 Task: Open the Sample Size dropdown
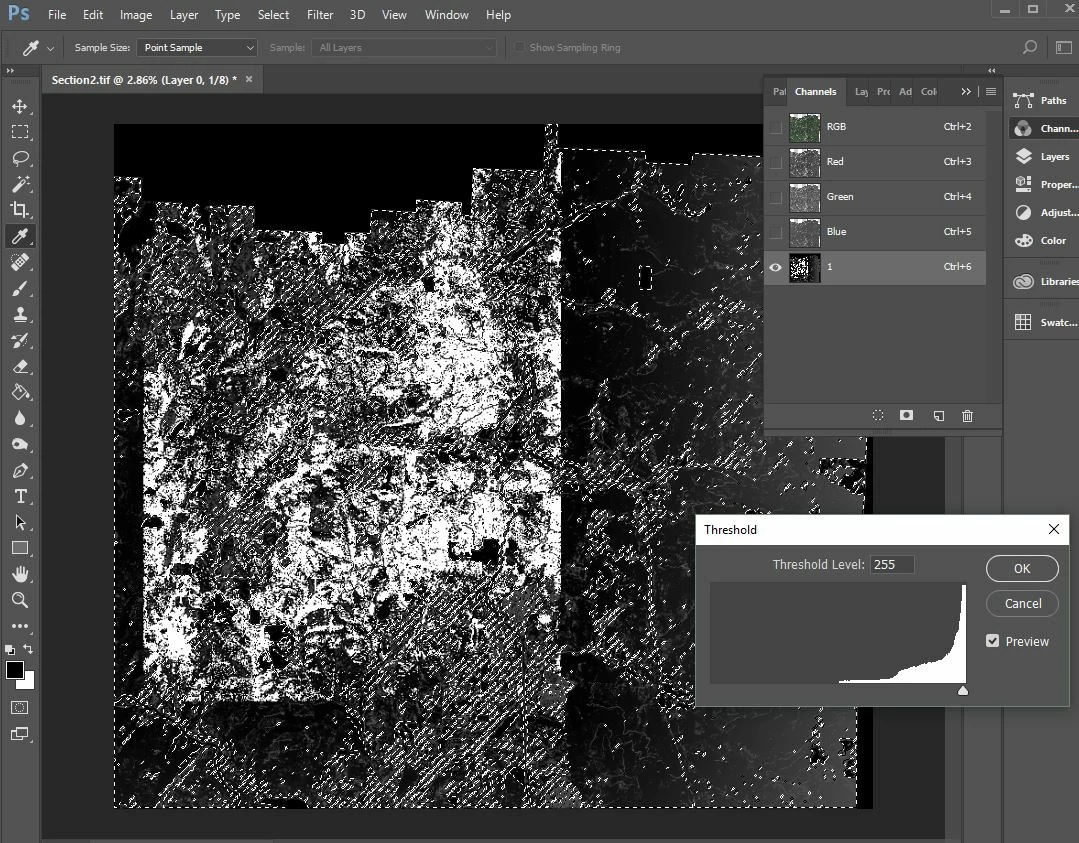[x=198, y=48]
